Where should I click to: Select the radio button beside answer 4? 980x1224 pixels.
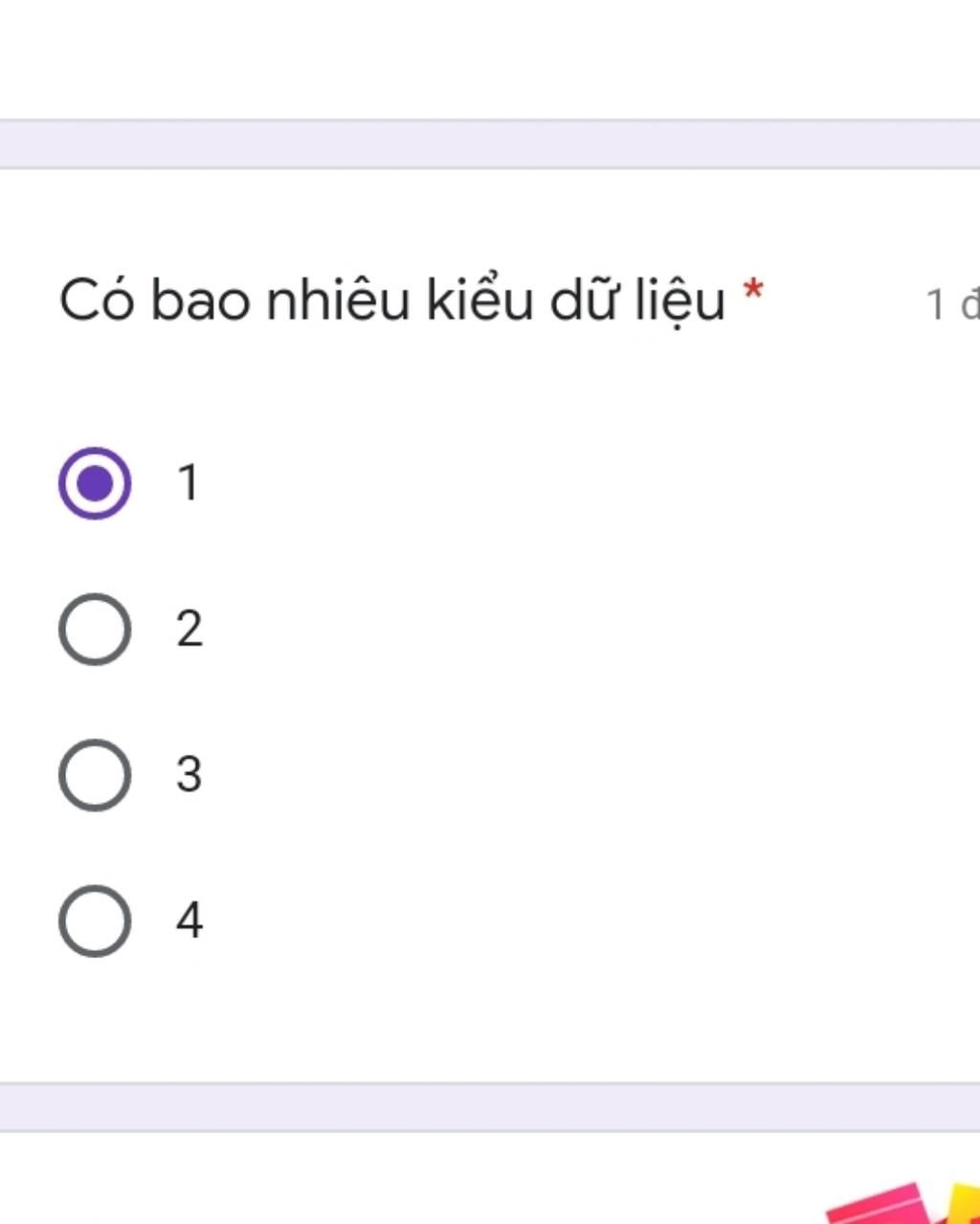coord(95,922)
